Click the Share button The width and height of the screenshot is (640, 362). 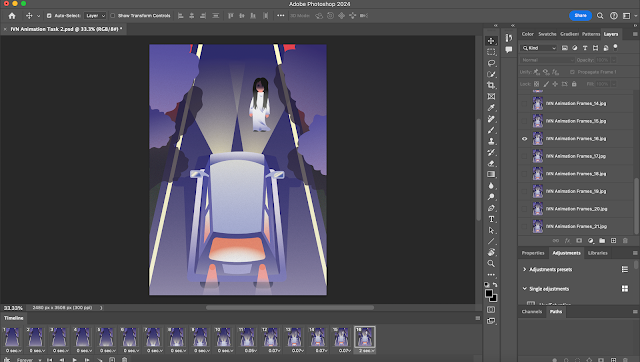(x=580, y=16)
